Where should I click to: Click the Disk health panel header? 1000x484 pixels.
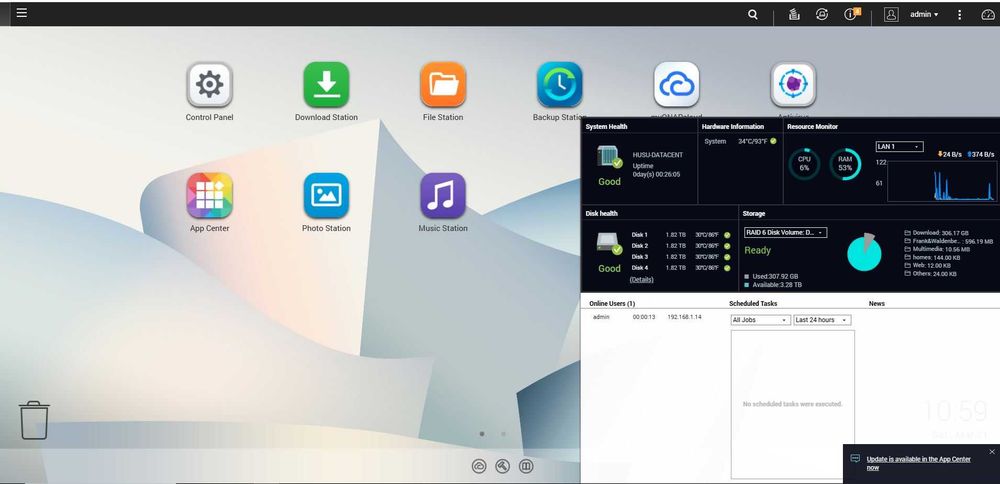(601, 214)
